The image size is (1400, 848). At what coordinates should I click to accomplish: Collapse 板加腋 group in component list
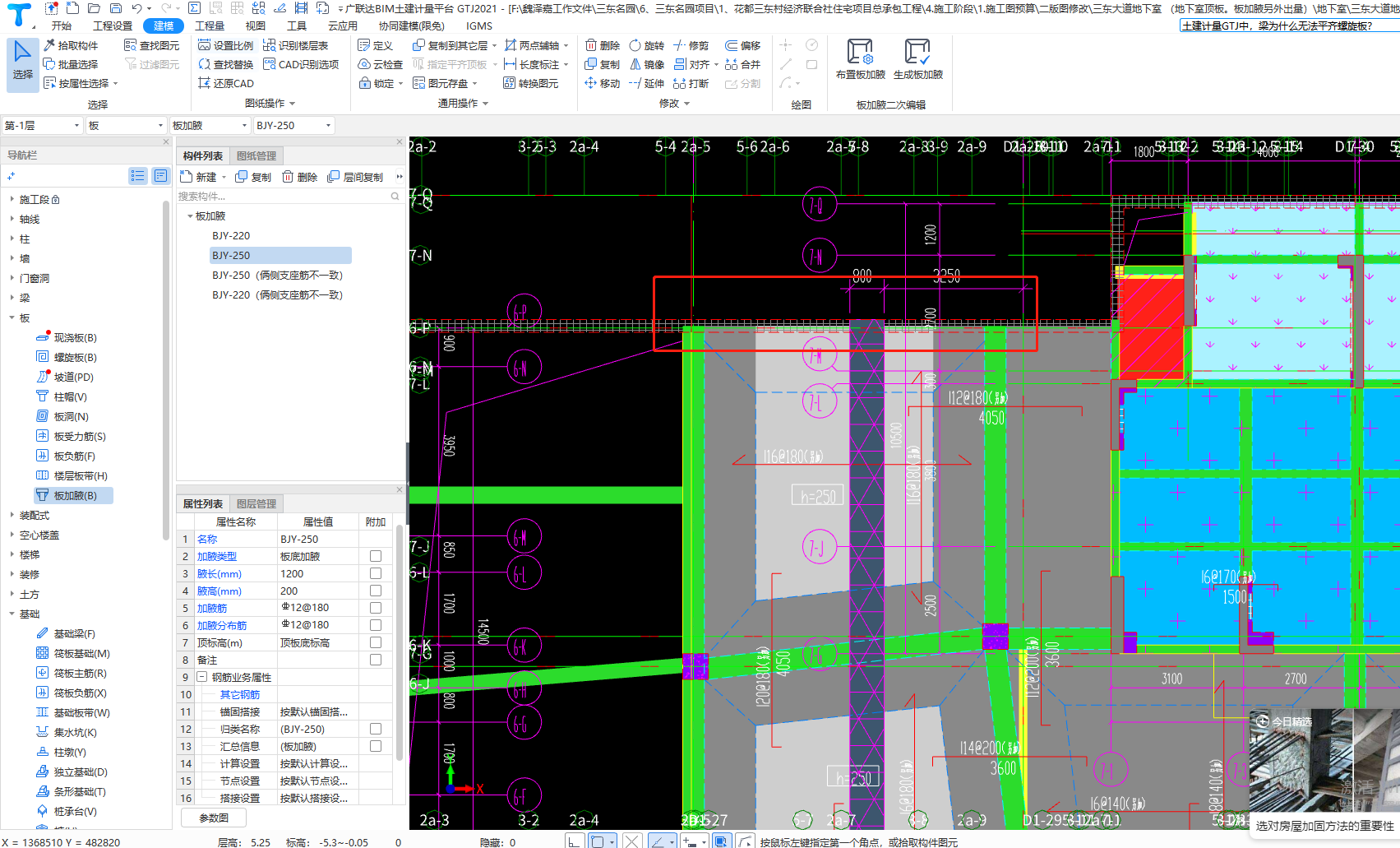click(x=190, y=216)
